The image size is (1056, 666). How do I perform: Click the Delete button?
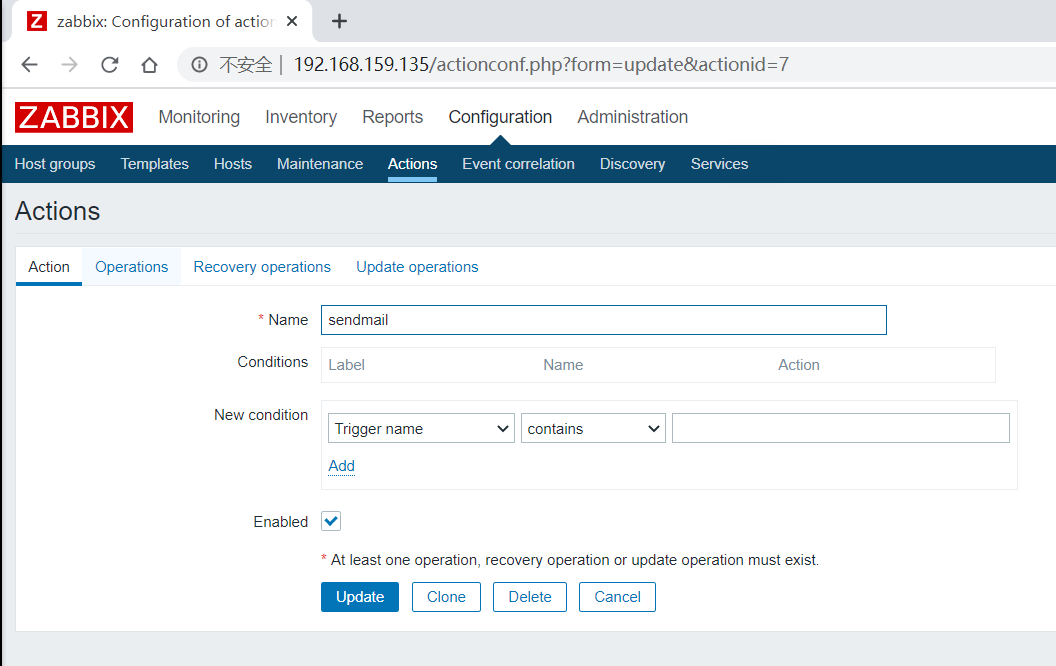(x=530, y=597)
